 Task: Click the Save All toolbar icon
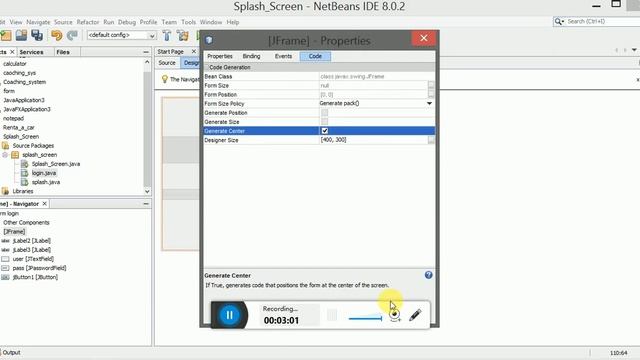tap(37, 36)
